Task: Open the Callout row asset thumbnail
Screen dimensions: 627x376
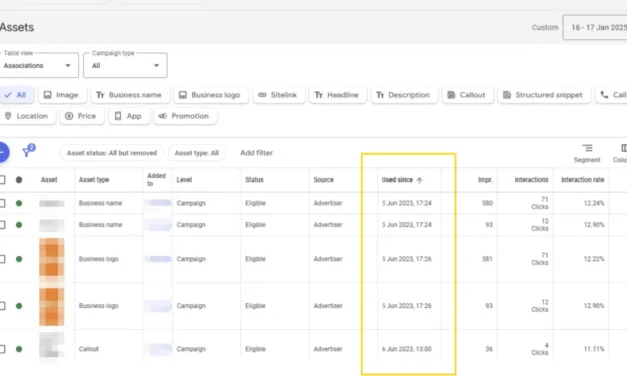Action: click(x=52, y=346)
